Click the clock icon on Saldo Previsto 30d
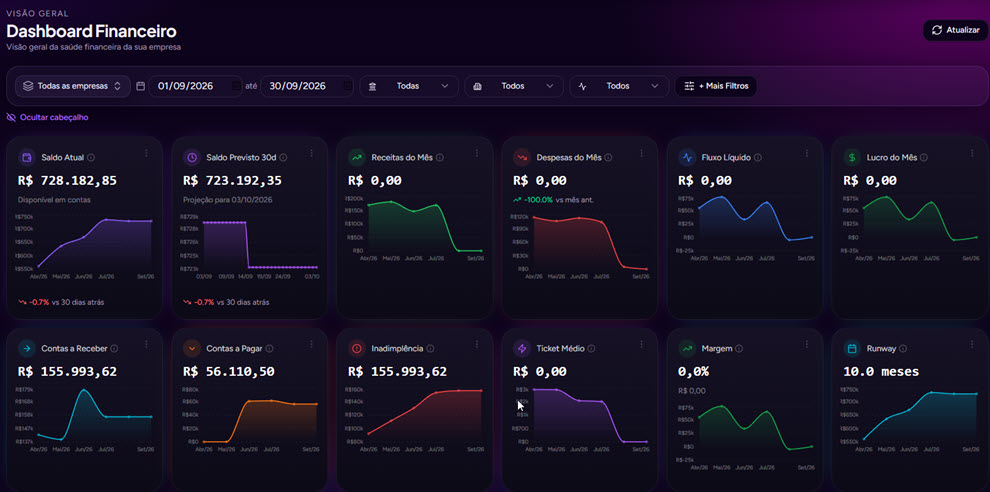The image size is (990, 492). pyautogui.click(x=192, y=157)
